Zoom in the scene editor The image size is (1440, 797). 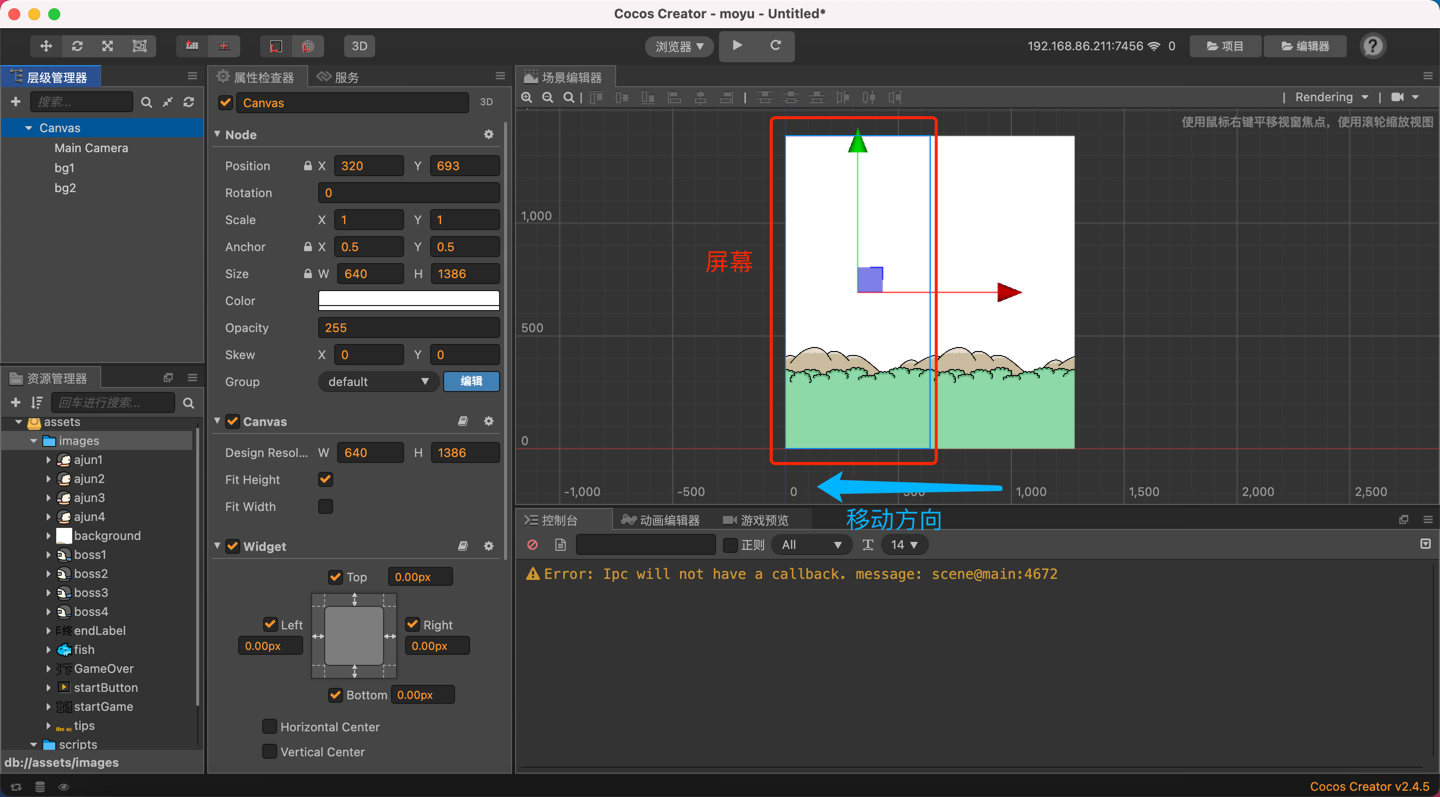(527, 97)
